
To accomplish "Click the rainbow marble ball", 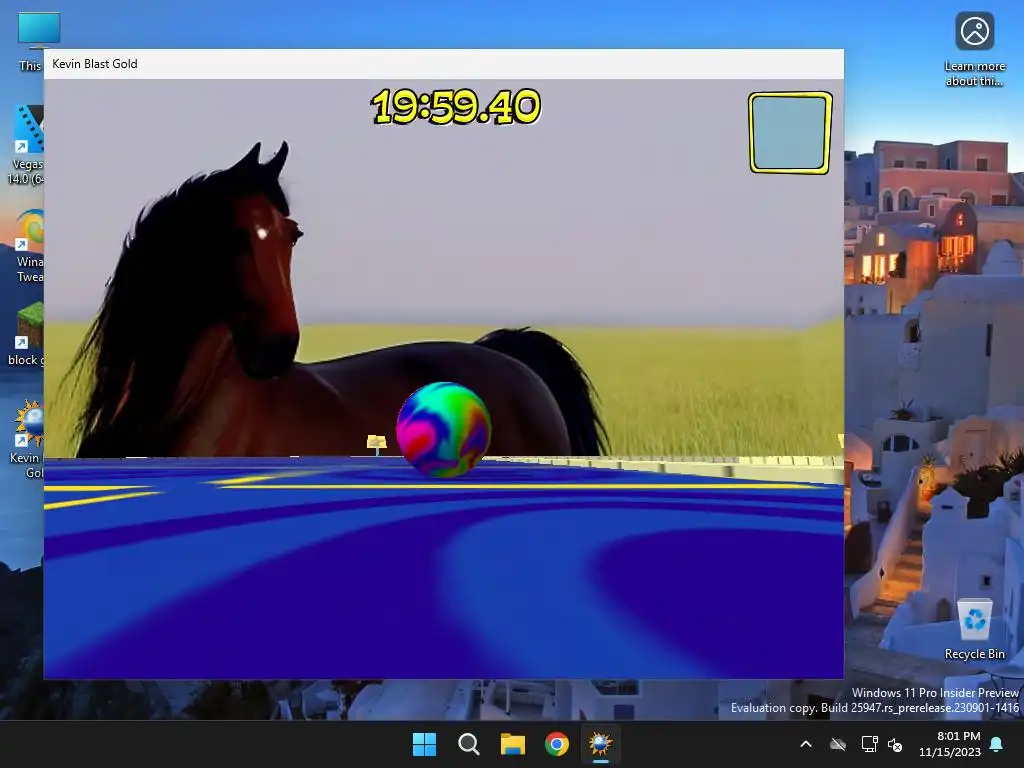I will click(443, 430).
